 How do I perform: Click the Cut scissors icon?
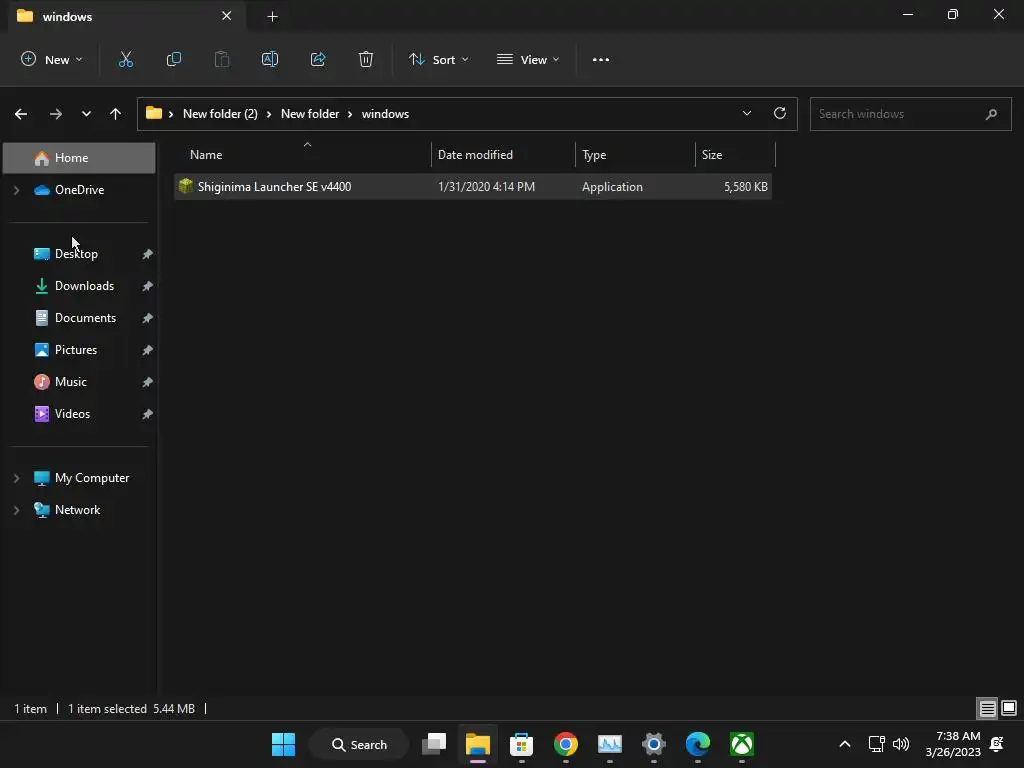(x=125, y=59)
